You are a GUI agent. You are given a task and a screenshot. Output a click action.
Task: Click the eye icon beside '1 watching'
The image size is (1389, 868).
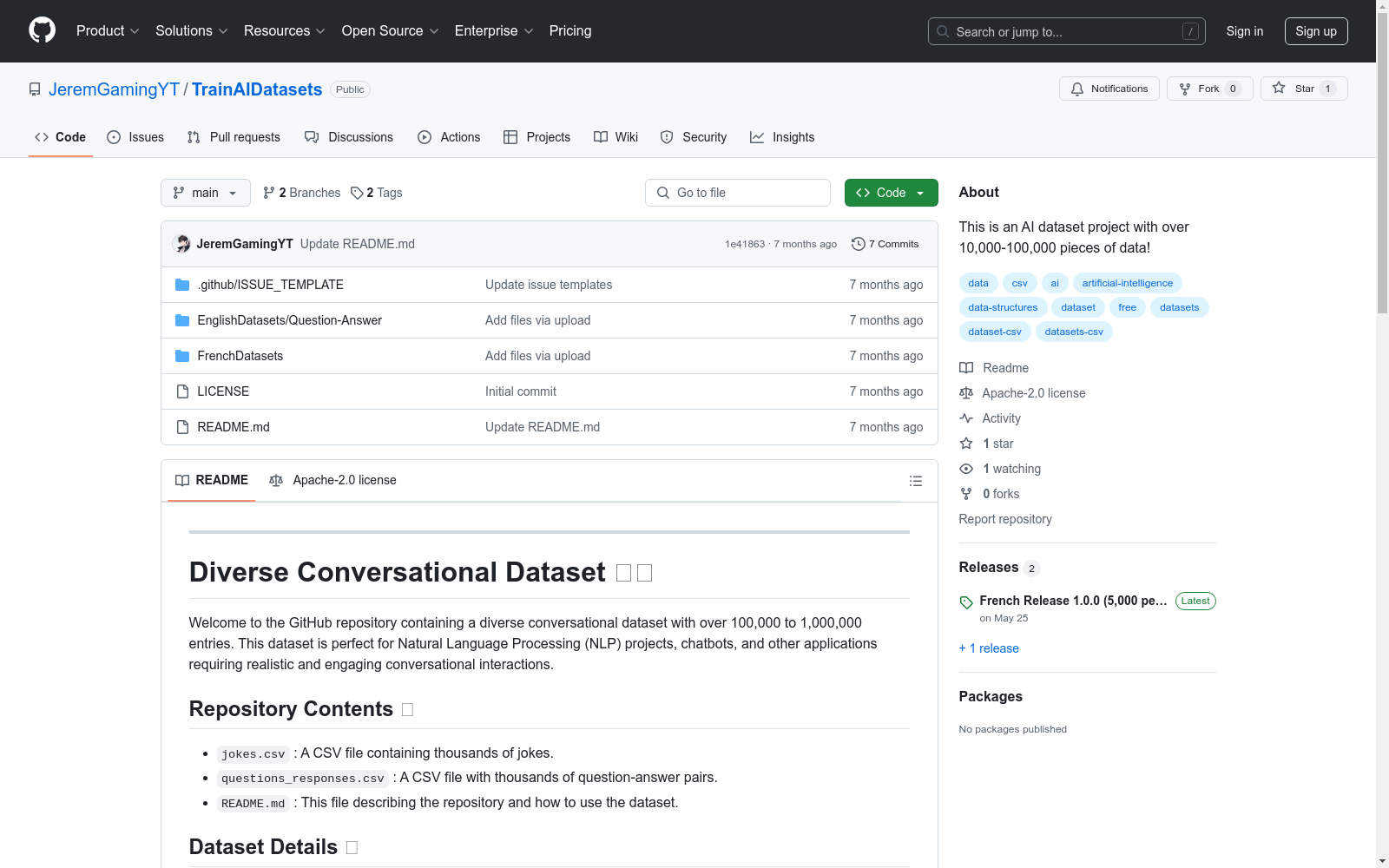tap(966, 469)
